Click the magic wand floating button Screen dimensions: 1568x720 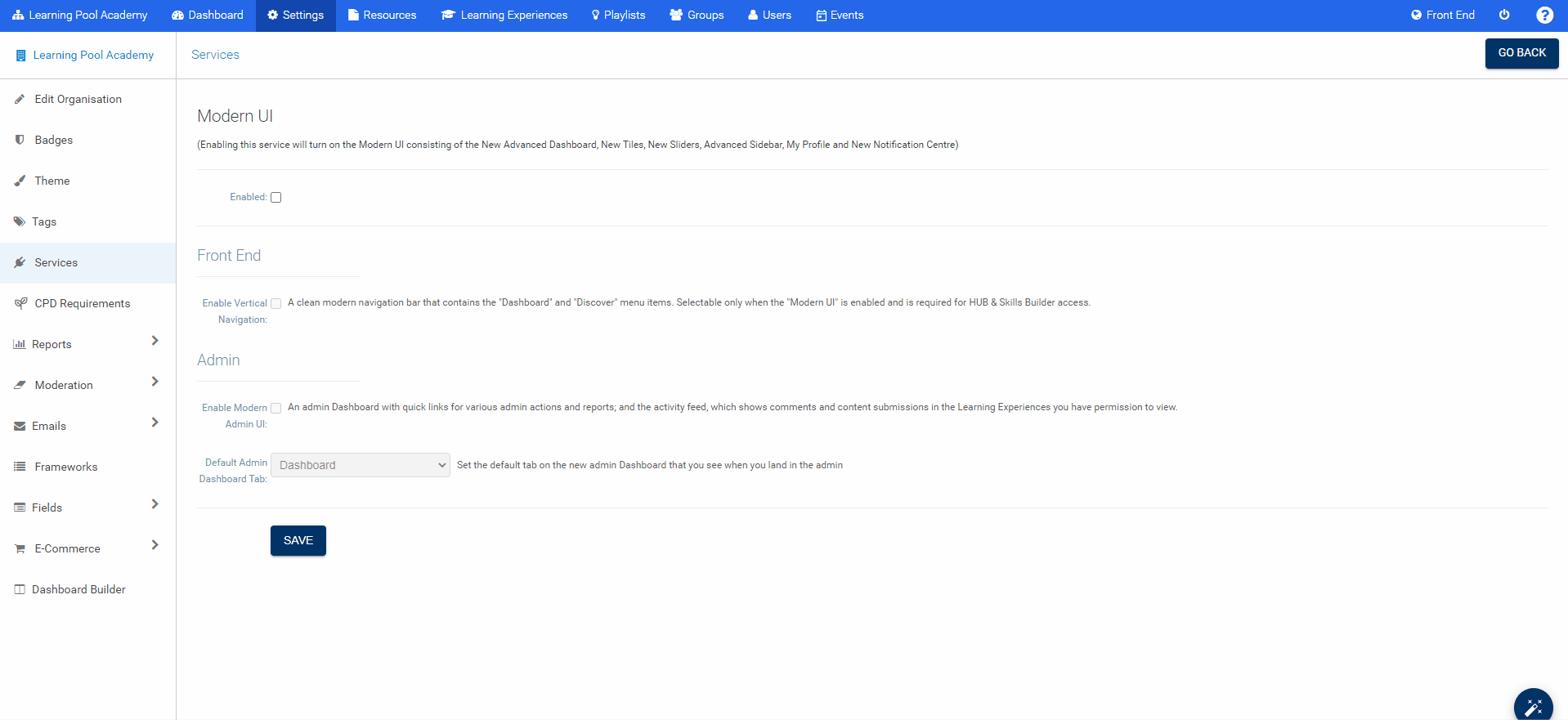coord(1533,706)
